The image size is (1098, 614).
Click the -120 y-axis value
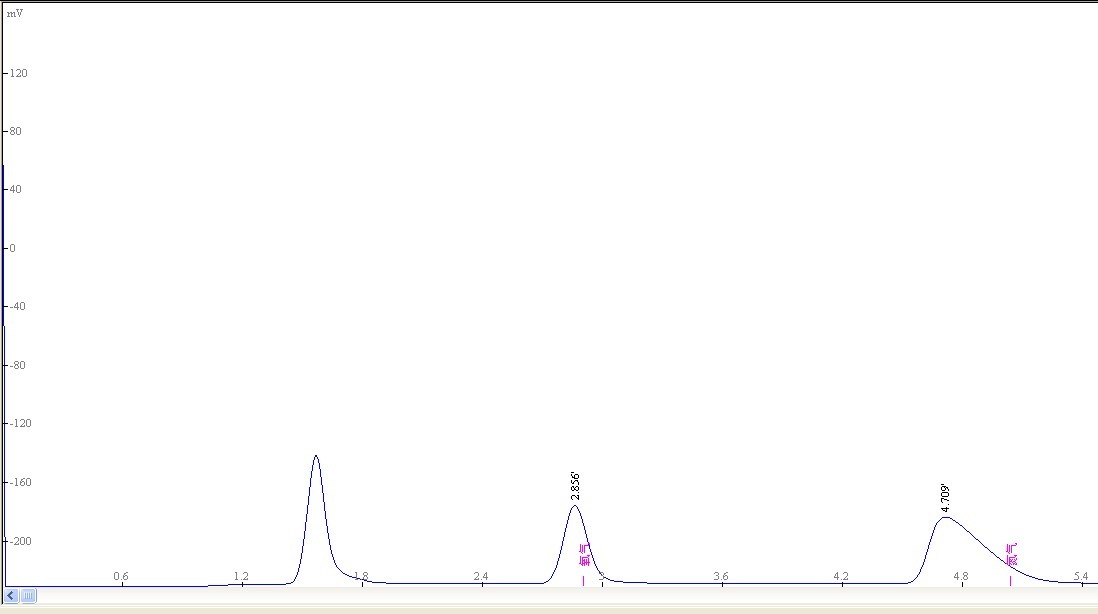click(20, 423)
